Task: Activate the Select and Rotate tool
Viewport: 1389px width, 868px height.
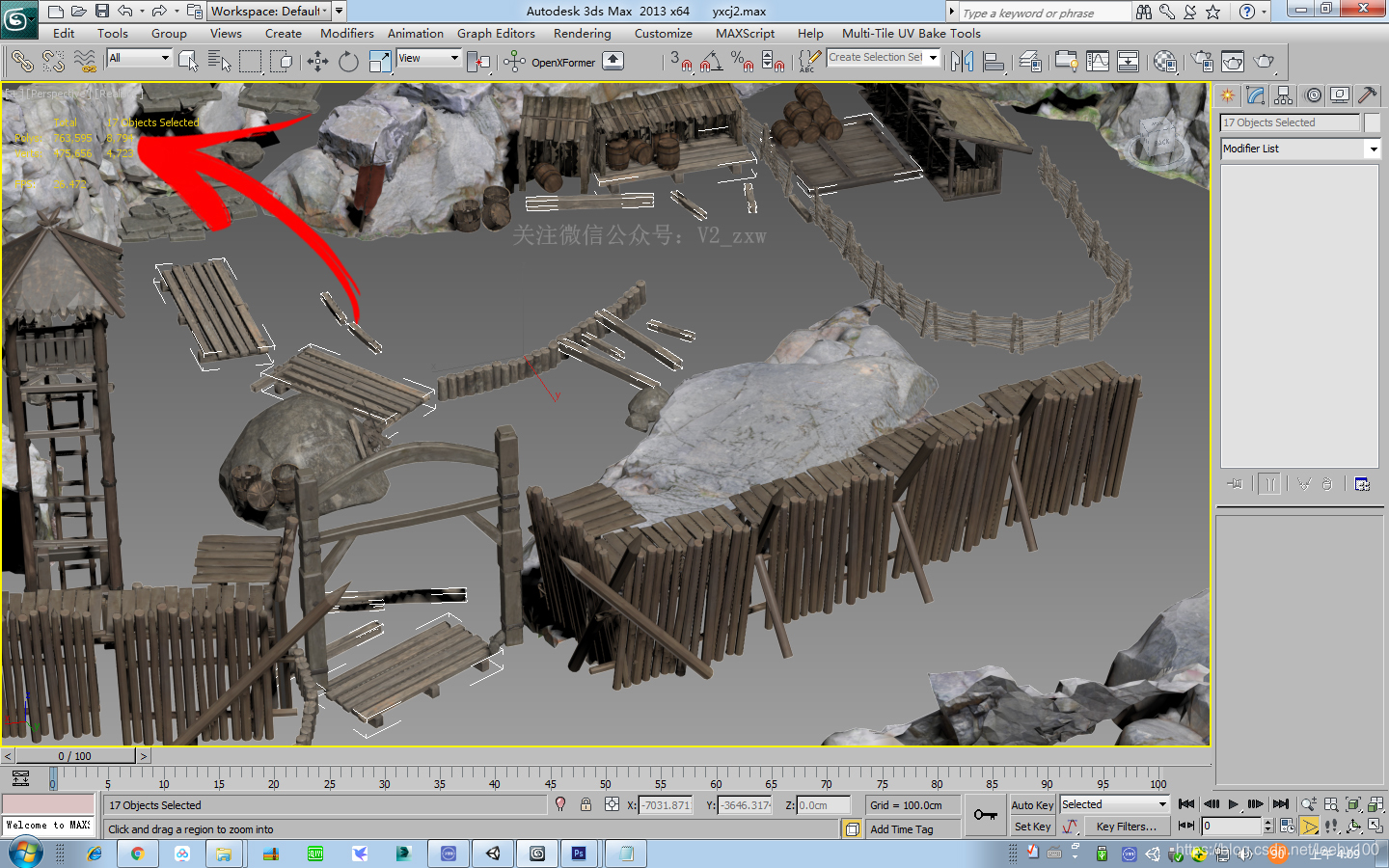Action: [348, 62]
